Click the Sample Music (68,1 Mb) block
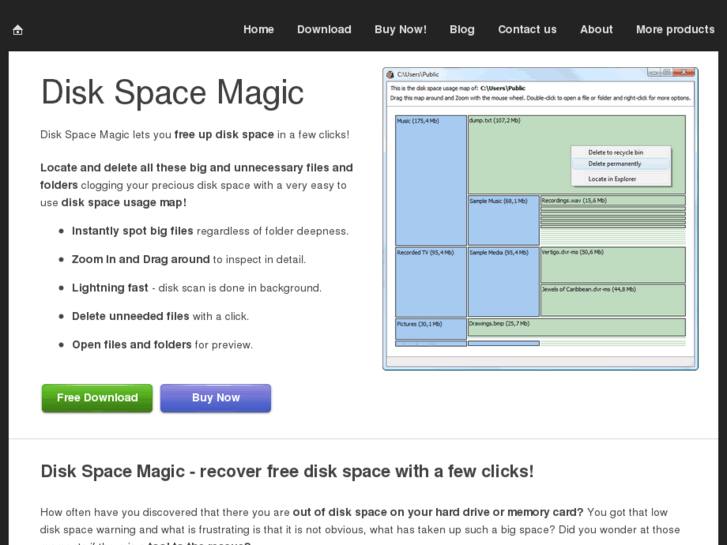The height and width of the screenshot is (545, 727). pyautogui.click(x=504, y=220)
